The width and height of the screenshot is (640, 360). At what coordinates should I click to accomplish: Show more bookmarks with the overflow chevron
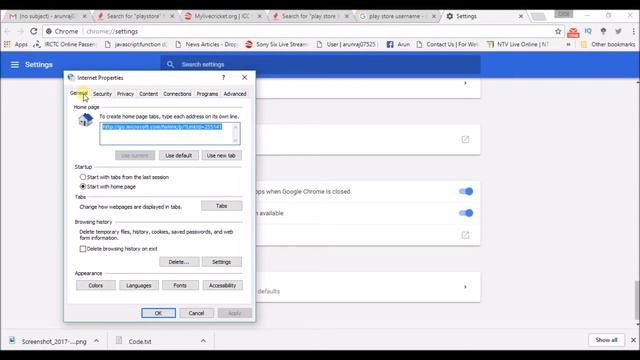coord(568,44)
